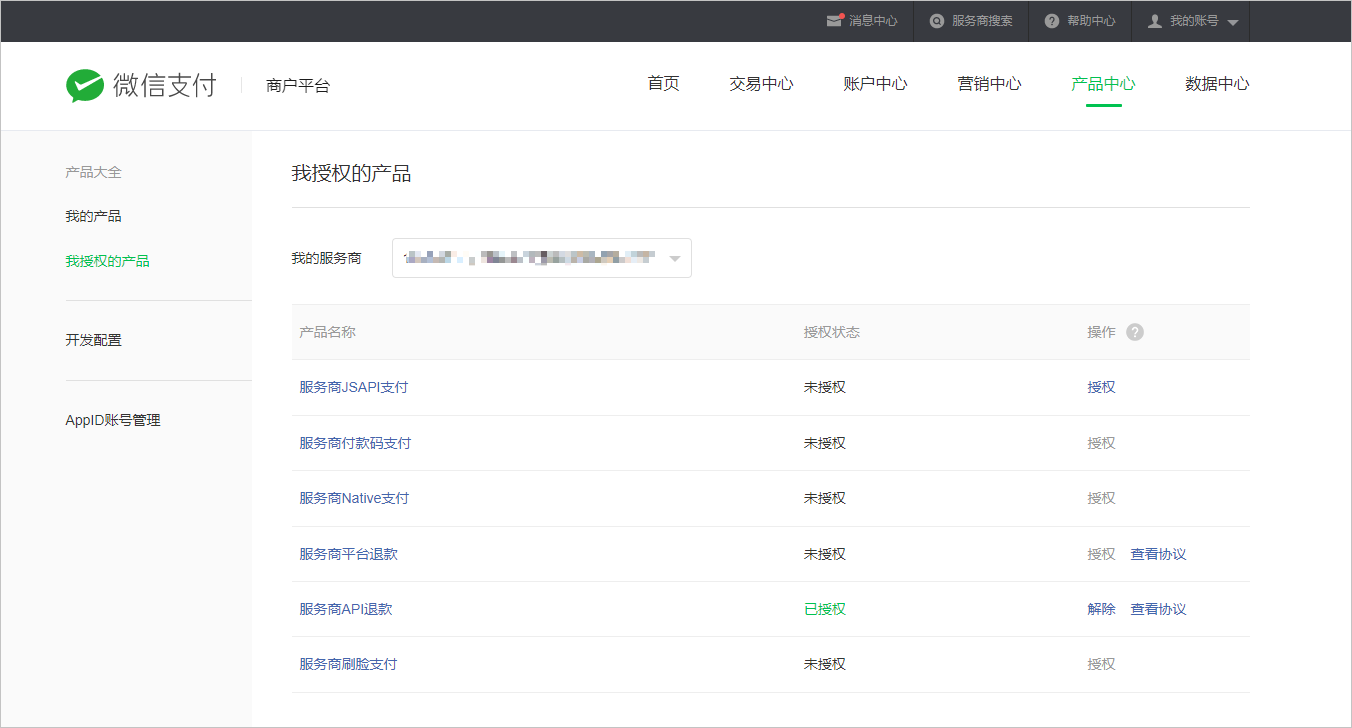Open the 服务商付款码支付 product link
Image resolution: width=1352 pixels, height=728 pixels.
tap(355, 443)
